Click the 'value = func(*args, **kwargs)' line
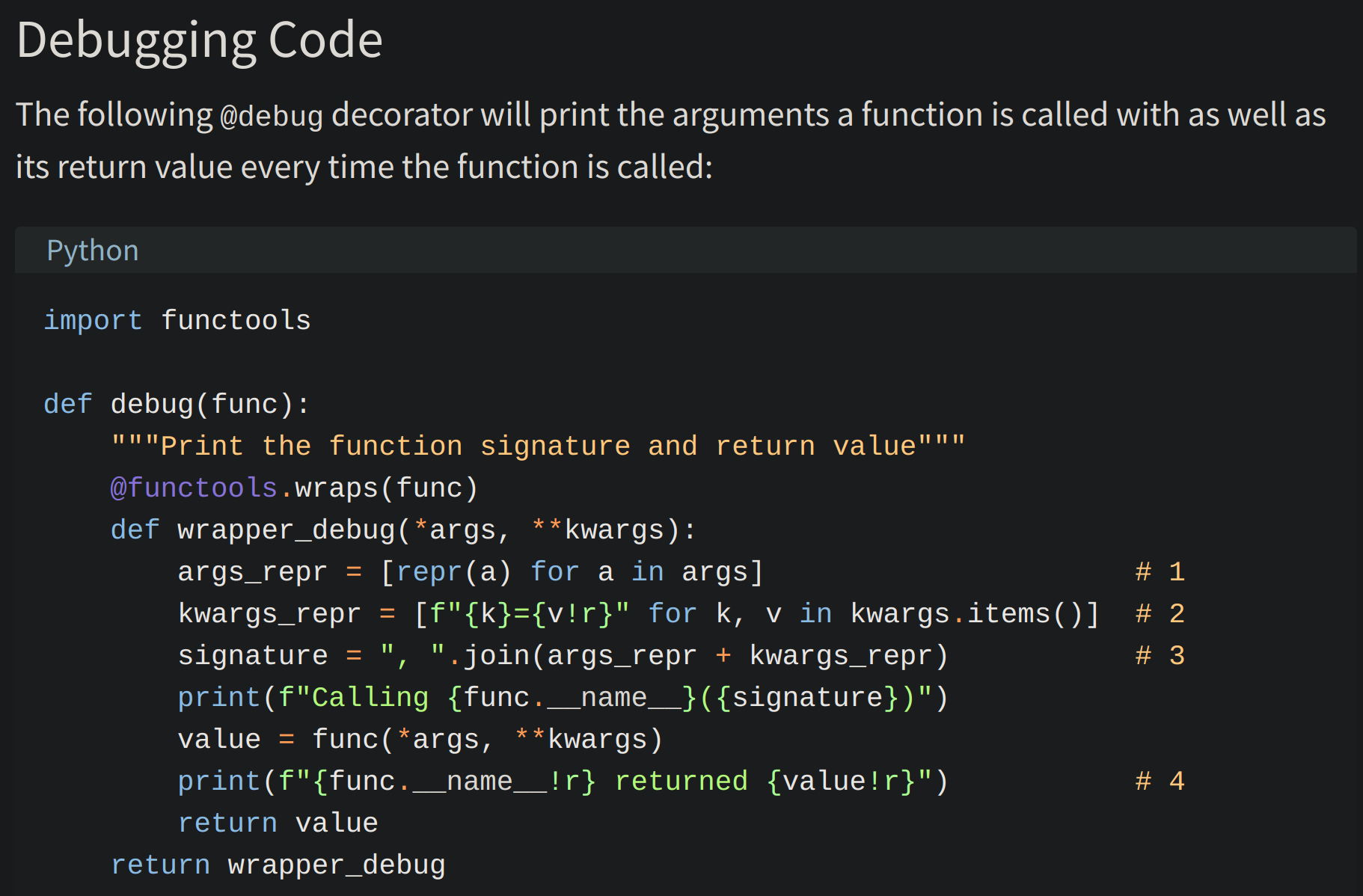 (420, 739)
